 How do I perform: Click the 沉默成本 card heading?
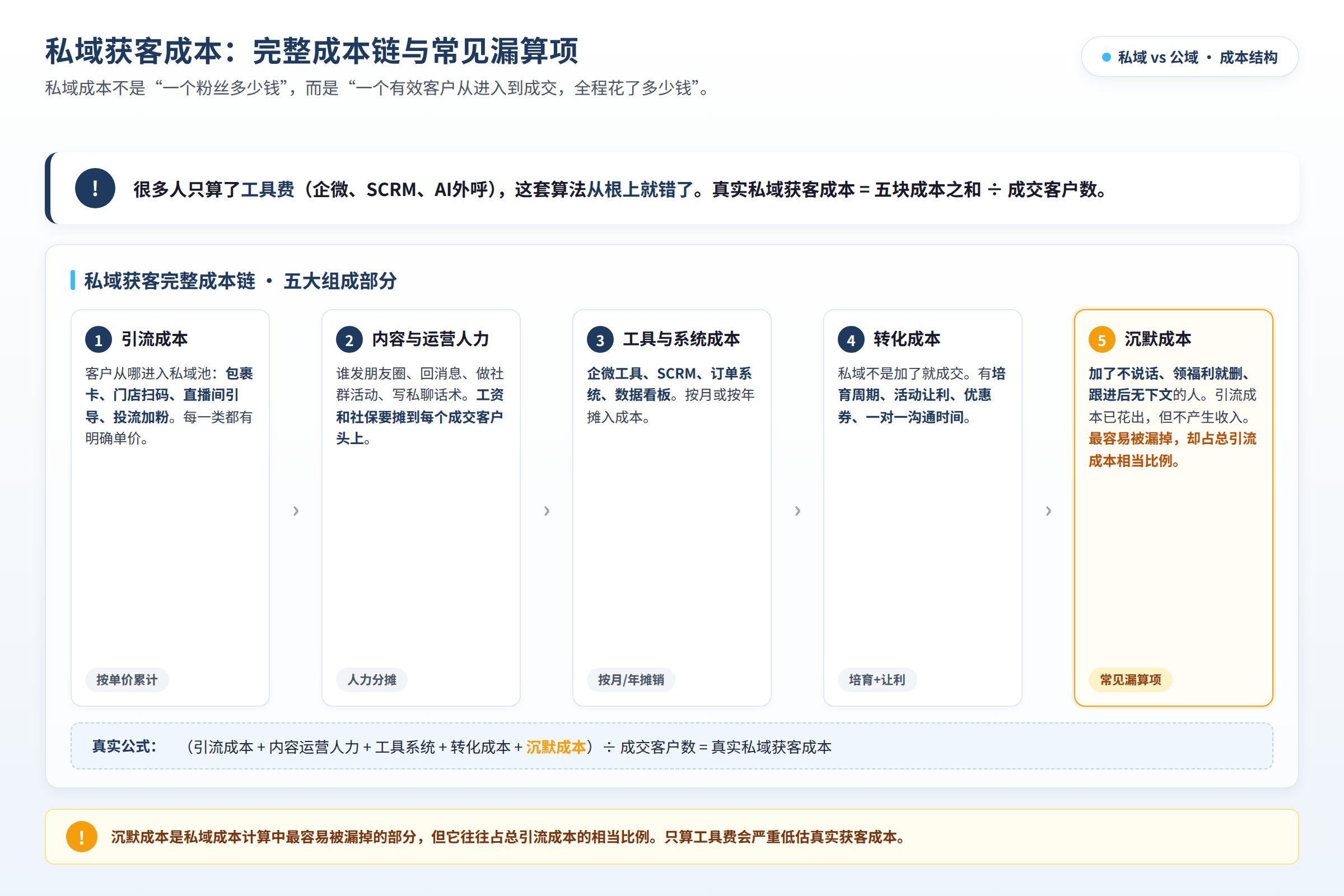1158,339
